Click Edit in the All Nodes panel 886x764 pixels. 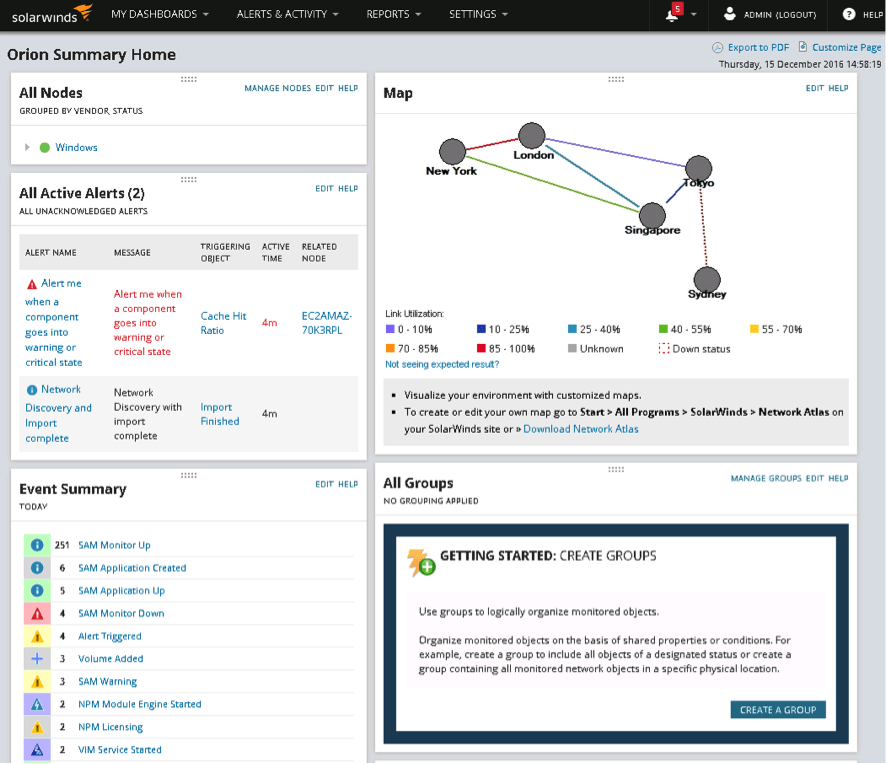click(324, 88)
